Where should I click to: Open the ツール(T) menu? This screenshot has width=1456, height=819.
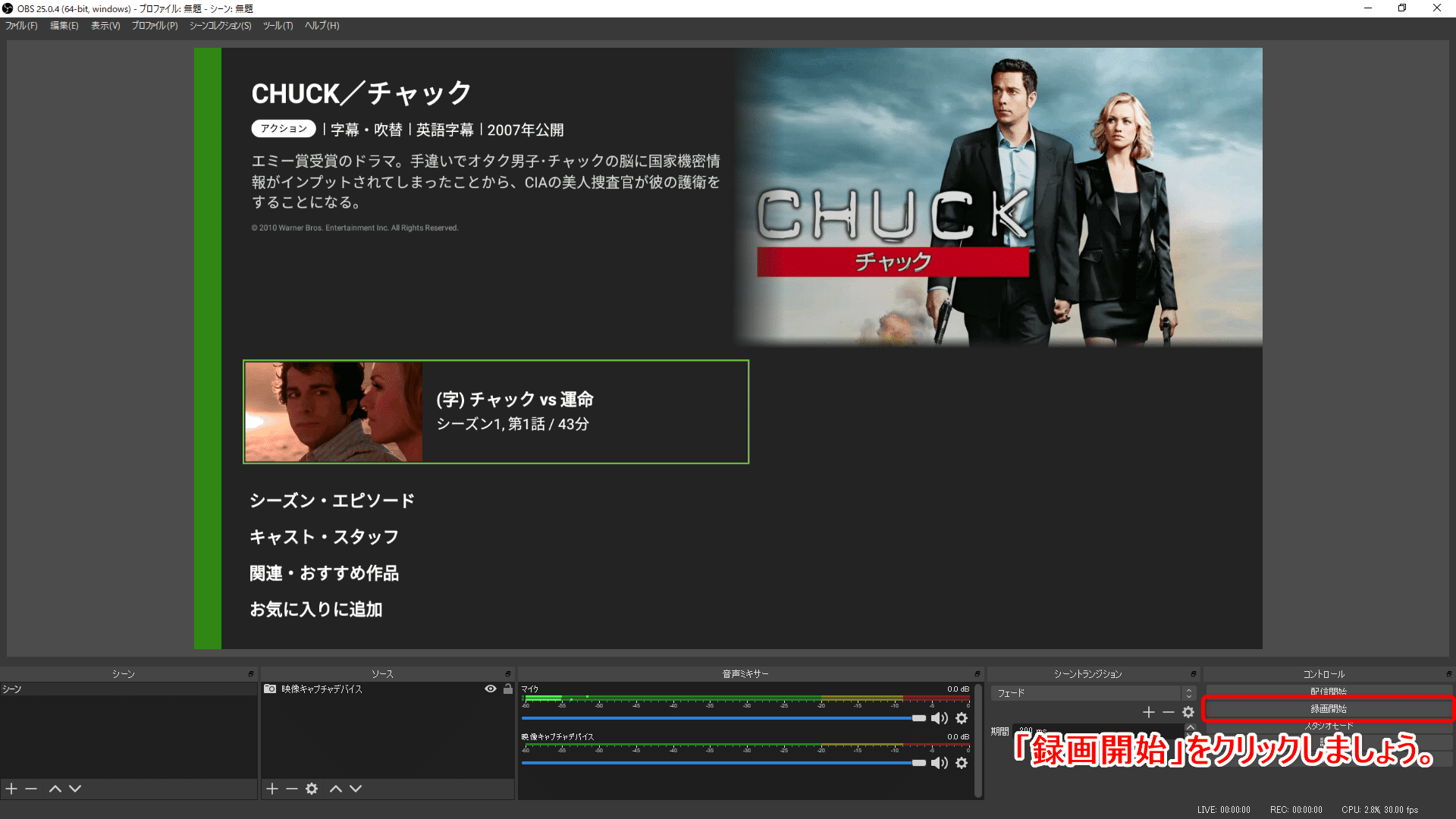(278, 26)
